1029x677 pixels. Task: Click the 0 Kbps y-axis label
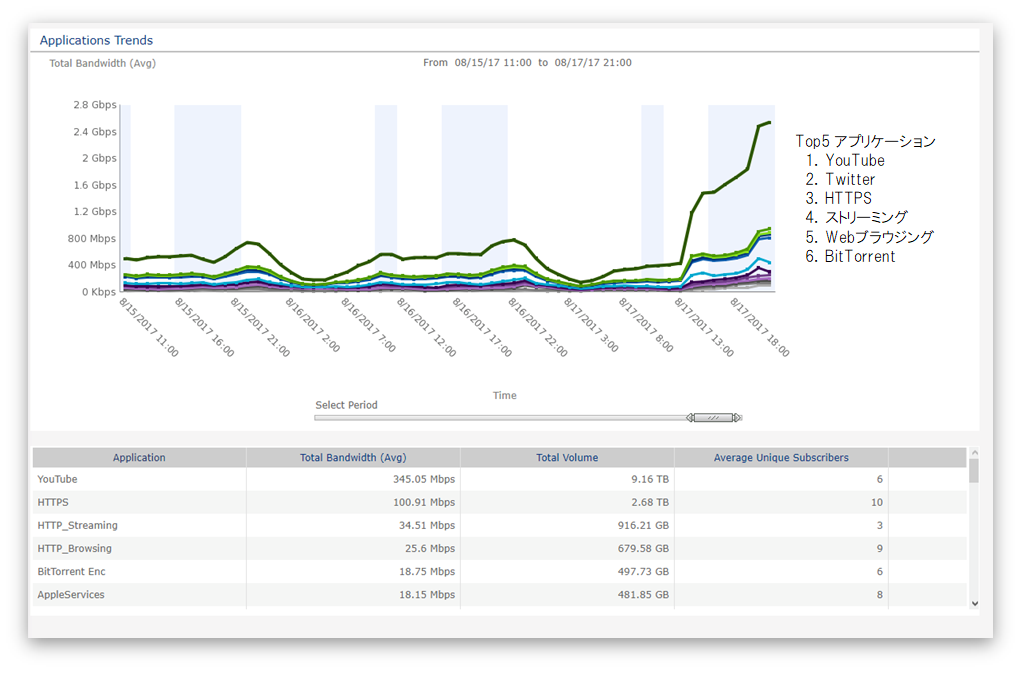(99, 292)
